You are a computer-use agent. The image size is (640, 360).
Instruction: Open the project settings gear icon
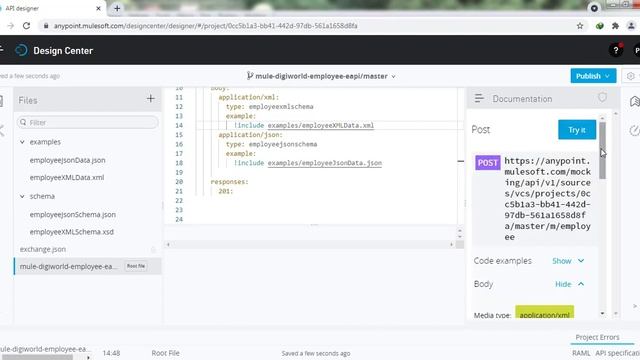pyautogui.click(x=631, y=76)
